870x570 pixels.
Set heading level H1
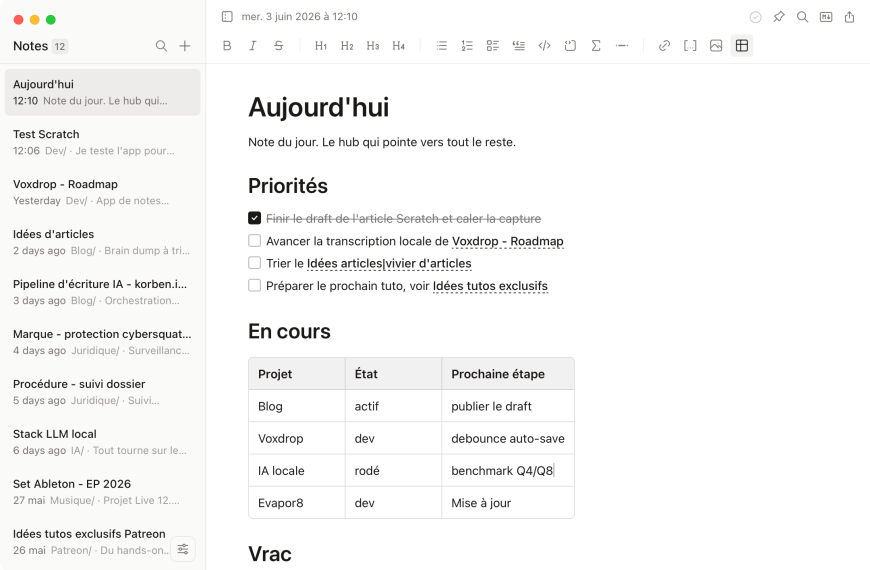pos(321,46)
